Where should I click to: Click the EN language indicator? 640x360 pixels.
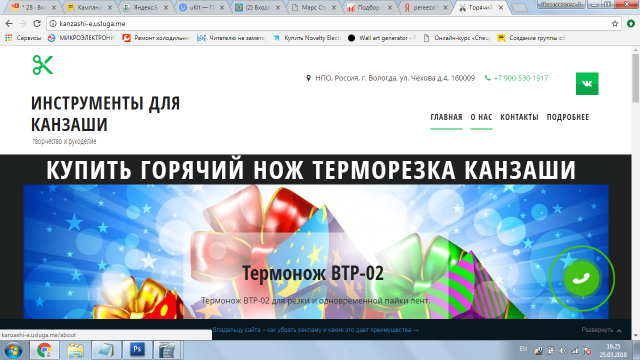[x=523, y=349]
